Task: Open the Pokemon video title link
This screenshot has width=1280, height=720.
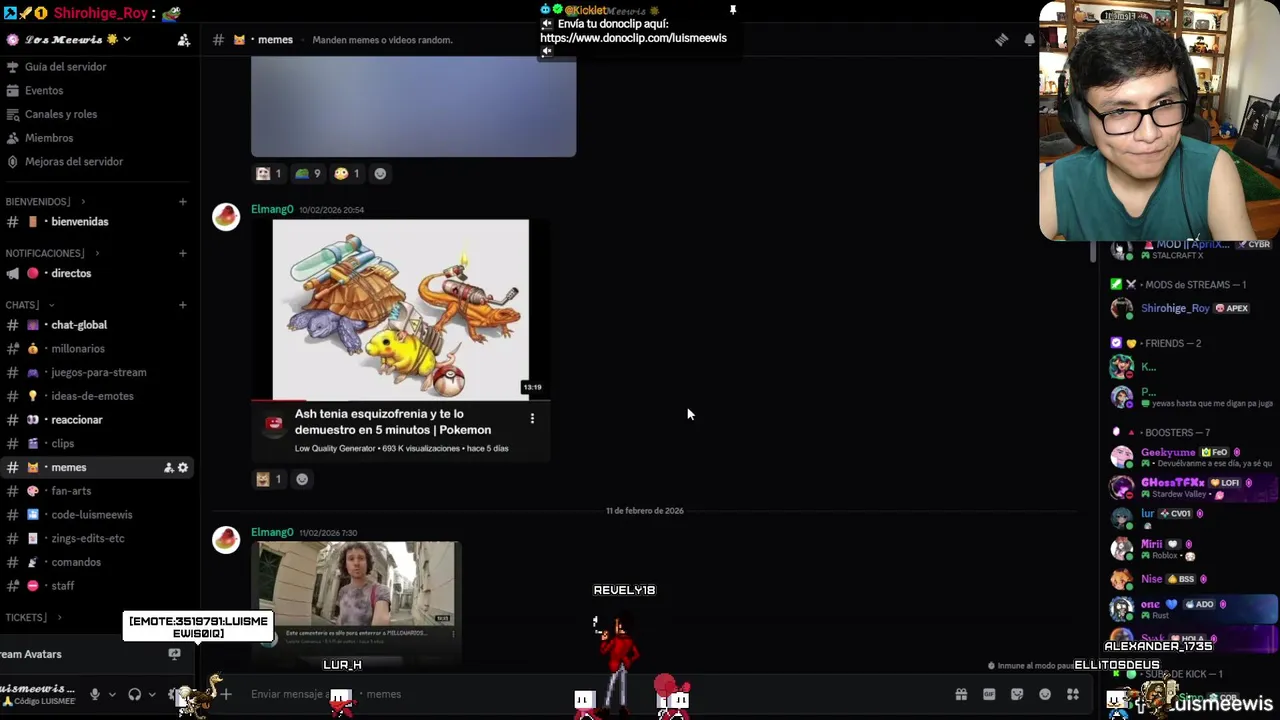Action: (x=393, y=422)
